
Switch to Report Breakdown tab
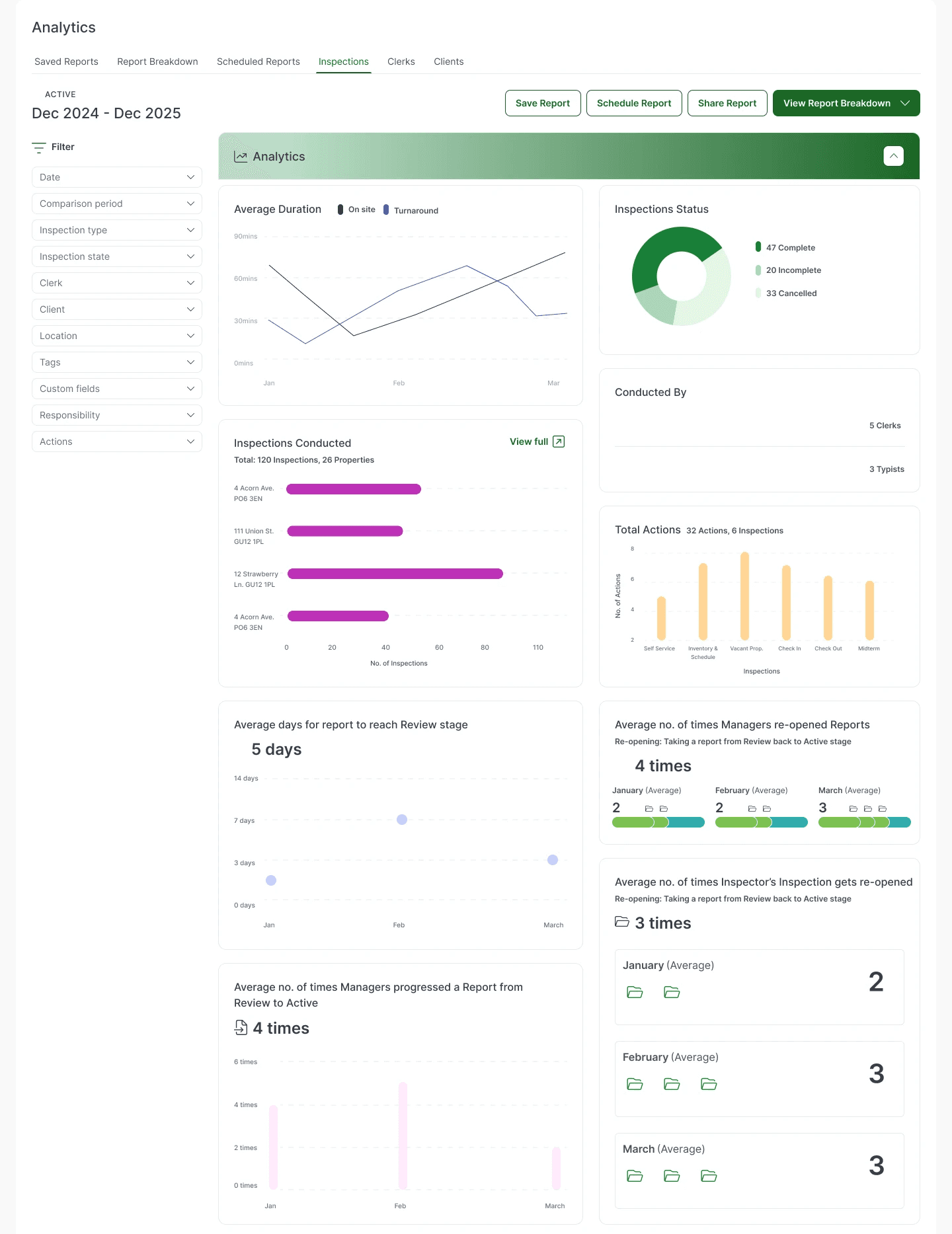(157, 61)
